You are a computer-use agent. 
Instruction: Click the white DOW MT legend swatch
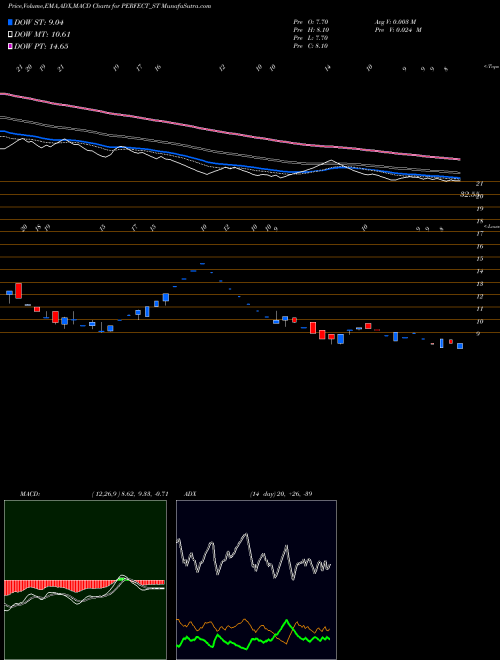click(x=11, y=35)
